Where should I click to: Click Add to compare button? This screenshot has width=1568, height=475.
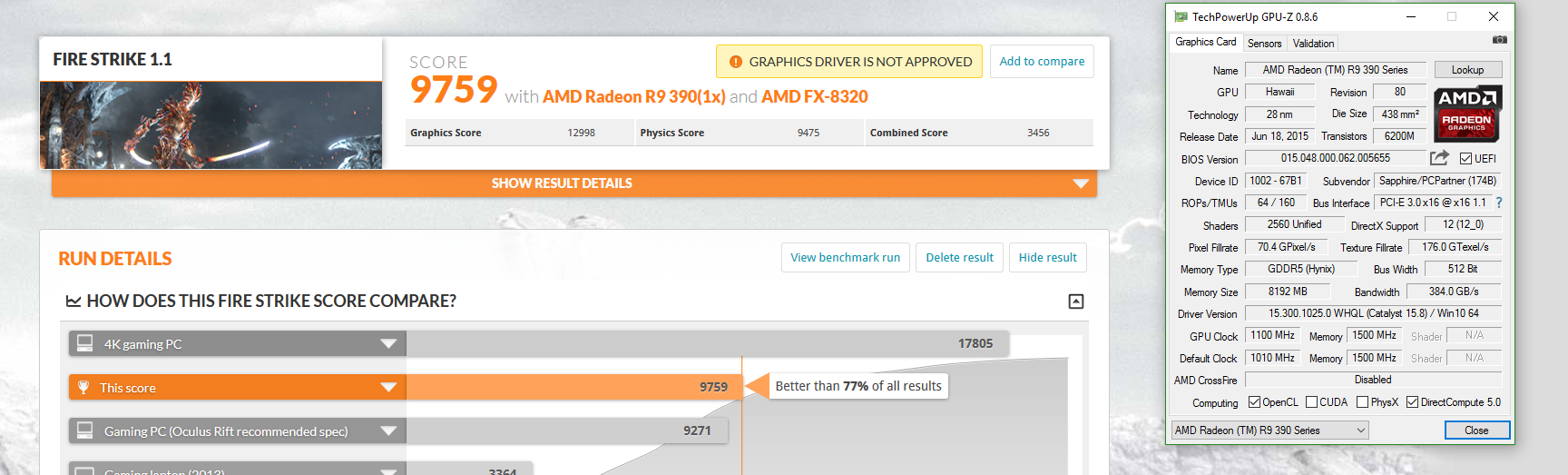pos(1042,62)
